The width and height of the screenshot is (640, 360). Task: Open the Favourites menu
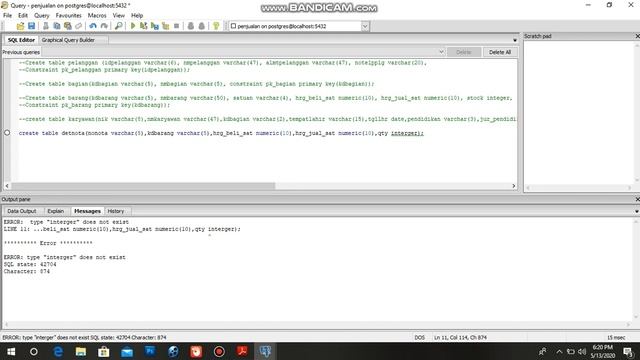click(x=69, y=16)
